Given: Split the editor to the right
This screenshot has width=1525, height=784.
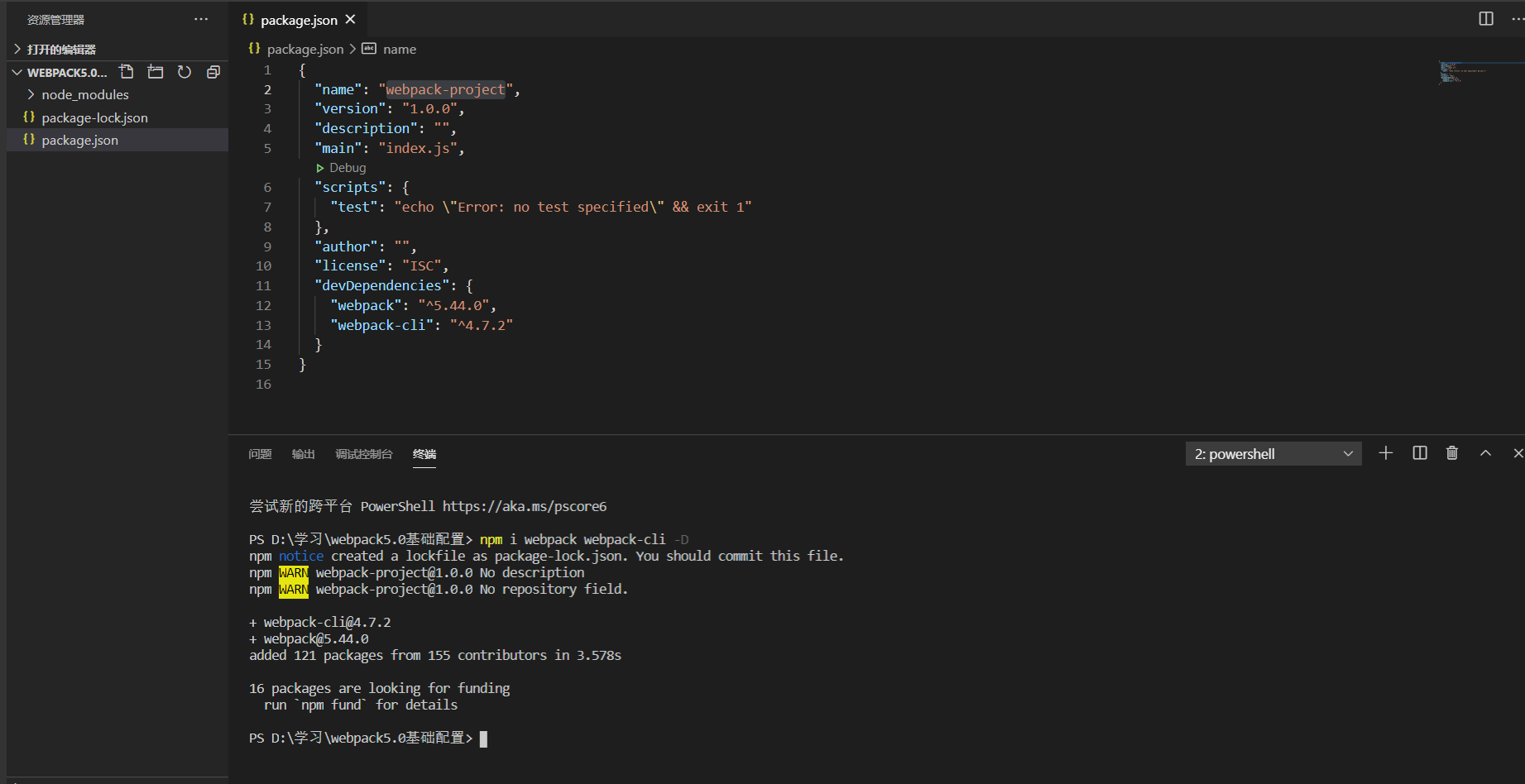Looking at the screenshot, I should pyautogui.click(x=1486, y=19).
